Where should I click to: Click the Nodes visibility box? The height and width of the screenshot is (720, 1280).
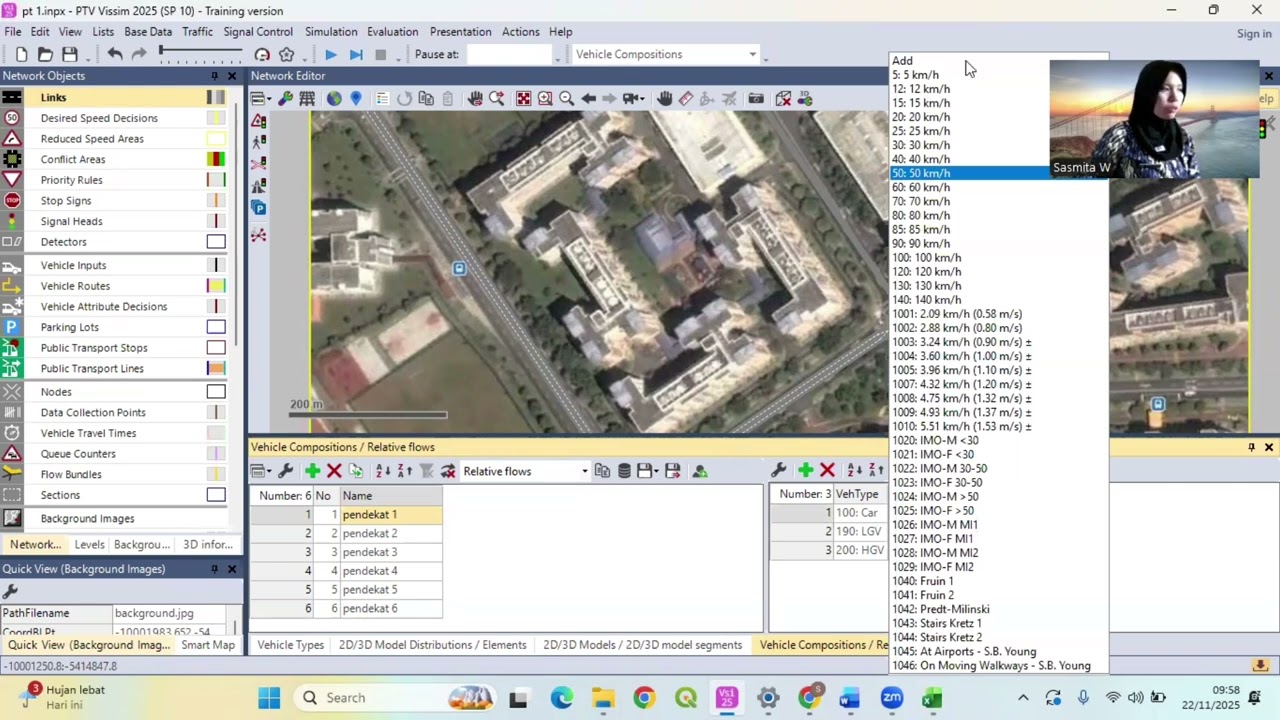point(216,392)
